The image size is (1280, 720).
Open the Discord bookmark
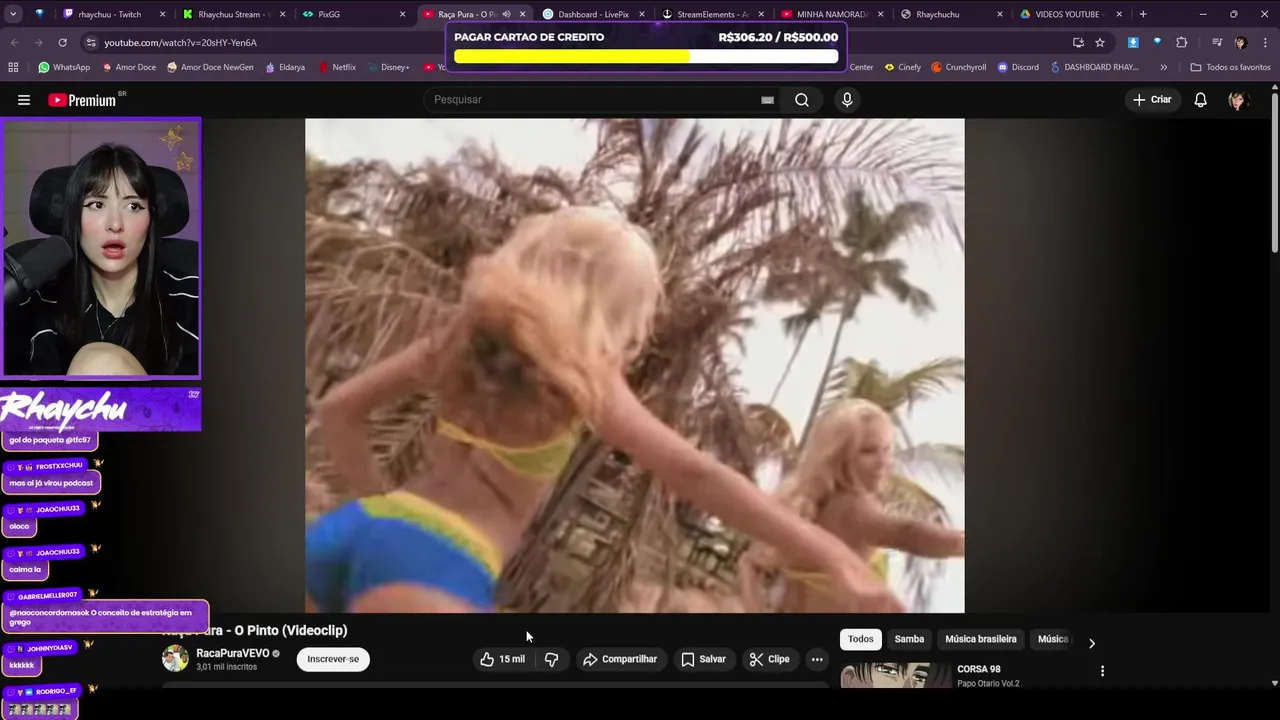[1018, 67]
